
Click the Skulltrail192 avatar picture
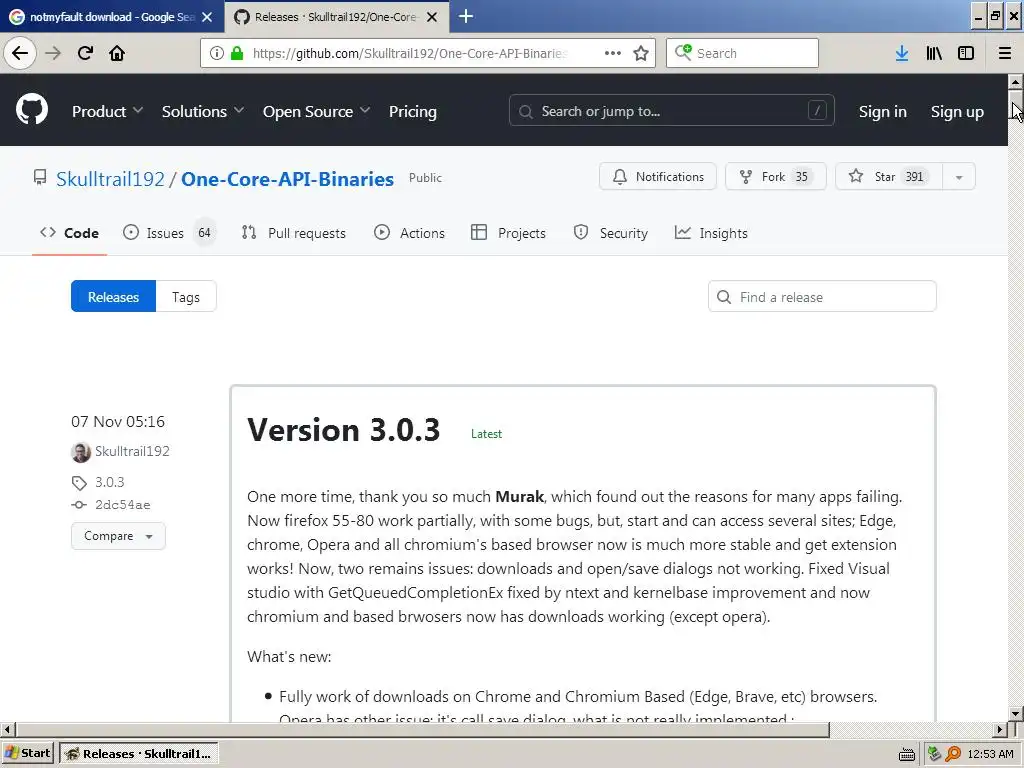click(x=81, y=452)
